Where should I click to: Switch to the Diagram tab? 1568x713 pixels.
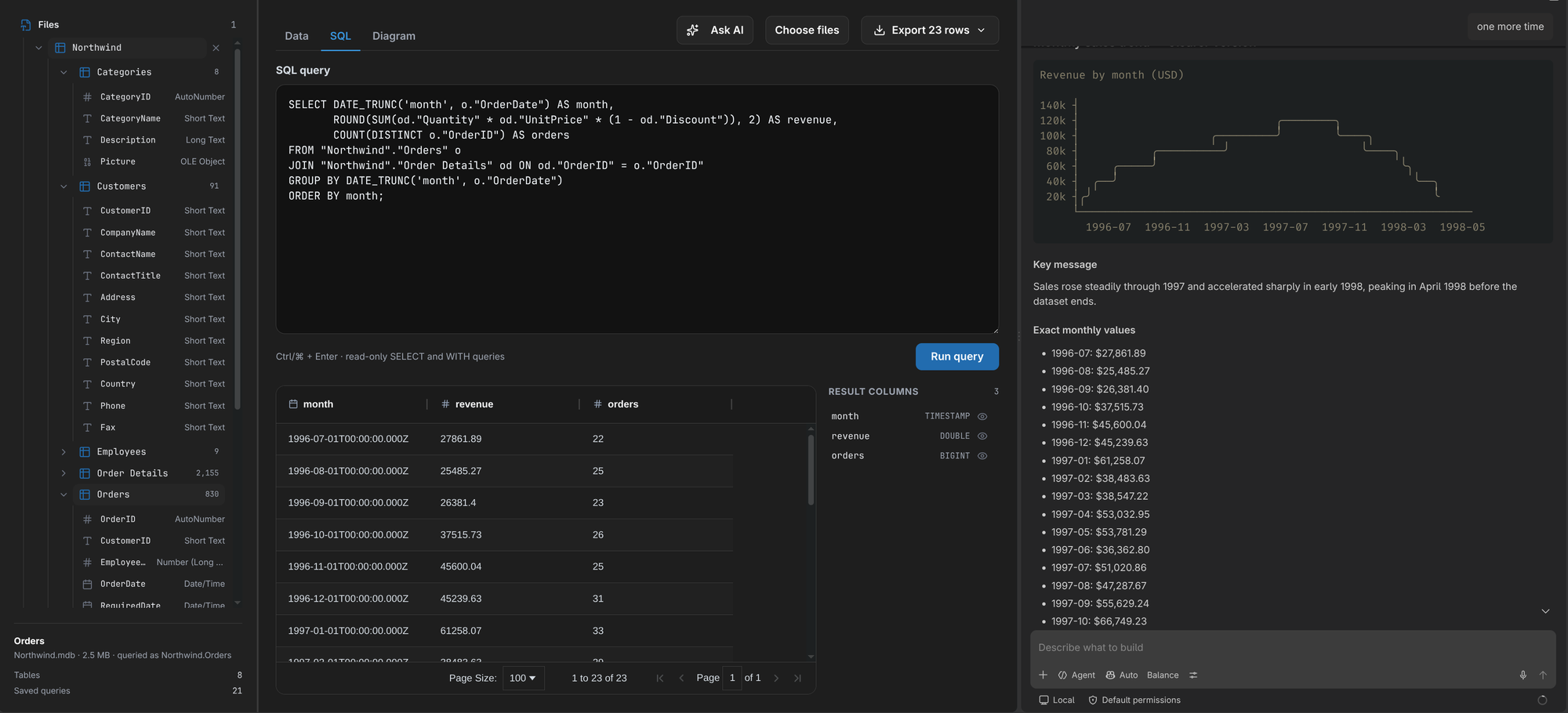pyautogui.click(x=394, y=36)
